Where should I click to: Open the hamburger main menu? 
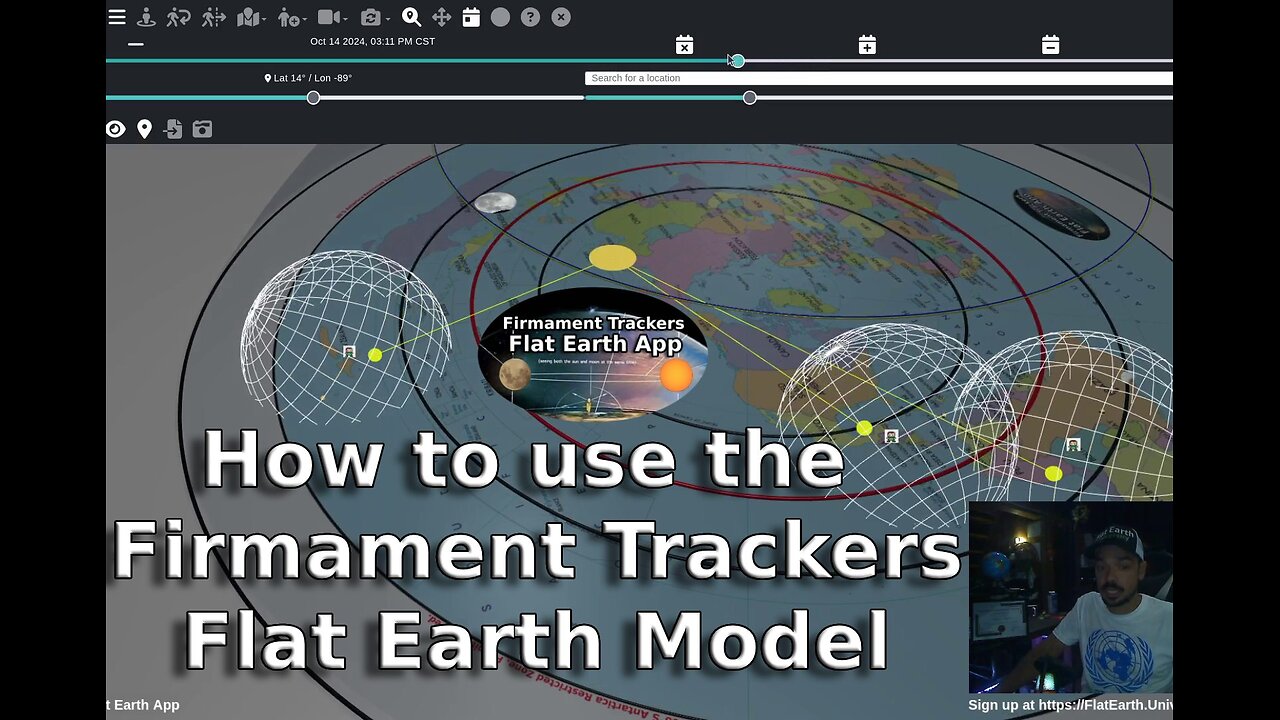(117, 17)
